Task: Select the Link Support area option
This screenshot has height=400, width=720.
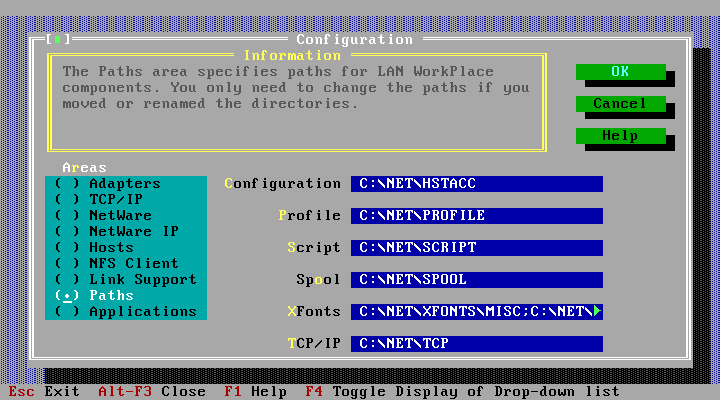Action: tap(125, 280)
